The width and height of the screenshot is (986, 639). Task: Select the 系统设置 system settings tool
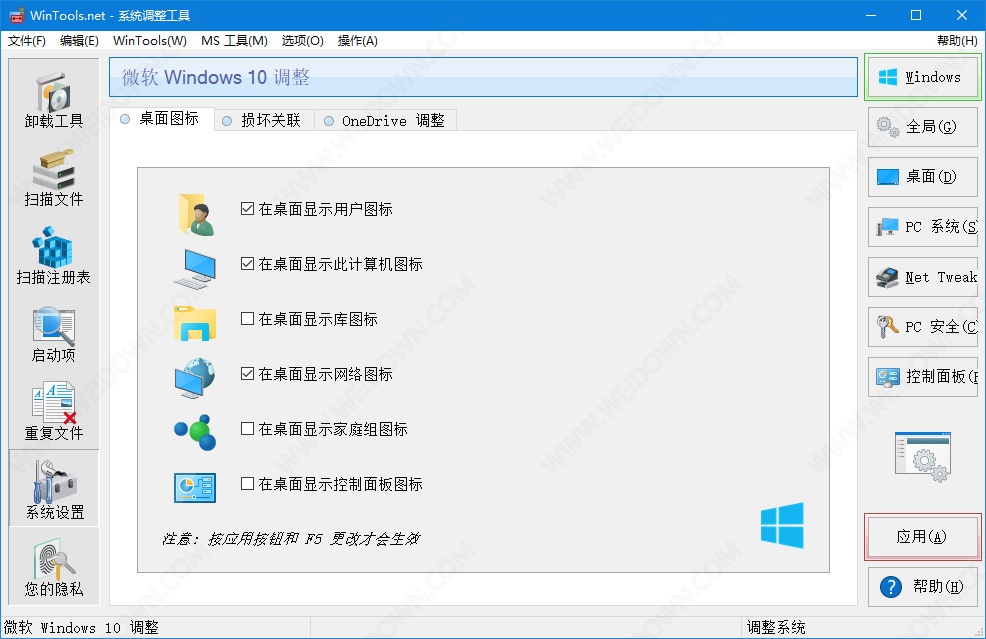[54, 488]
